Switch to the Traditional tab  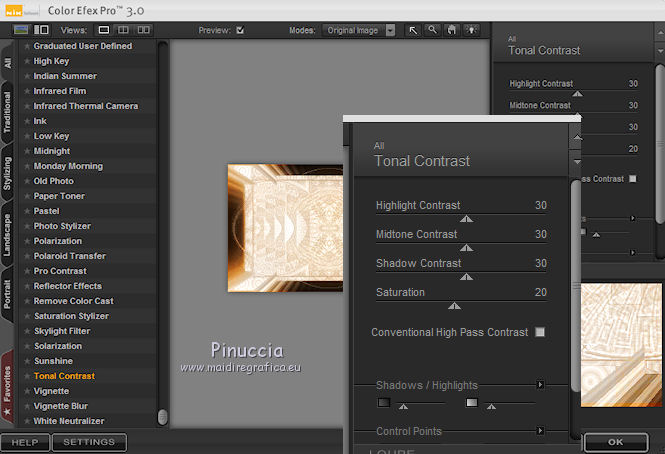(x=8, y=112)
